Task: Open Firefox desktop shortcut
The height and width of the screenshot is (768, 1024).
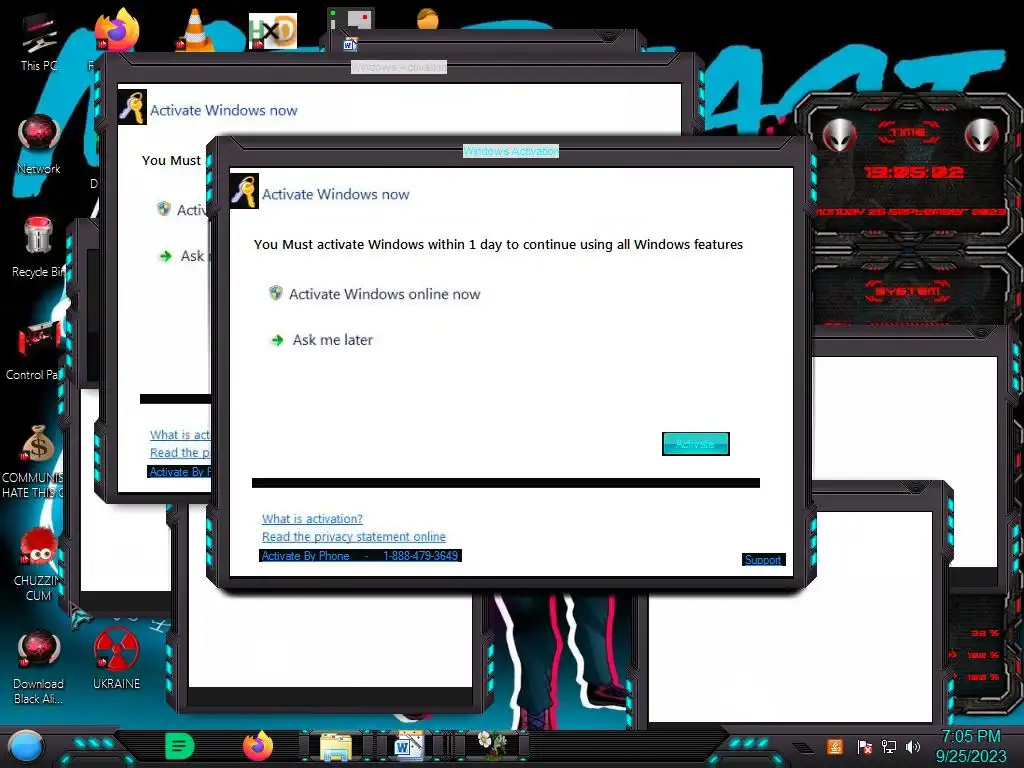Action: click(x=117, y=29)
